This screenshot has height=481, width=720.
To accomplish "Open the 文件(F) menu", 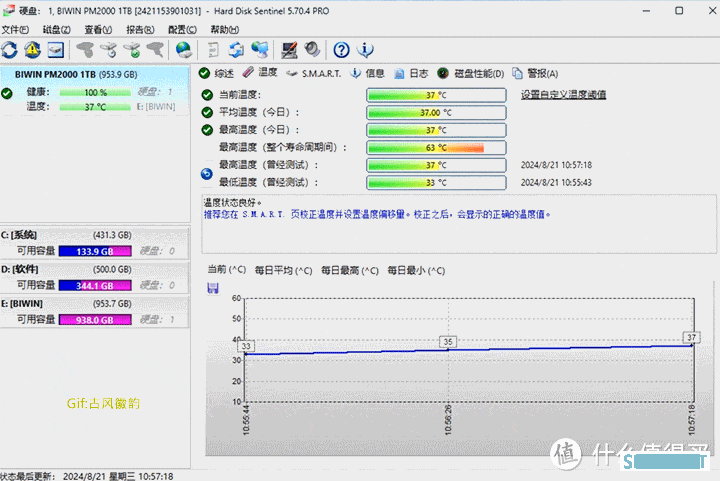I will (x=15, y=29).
